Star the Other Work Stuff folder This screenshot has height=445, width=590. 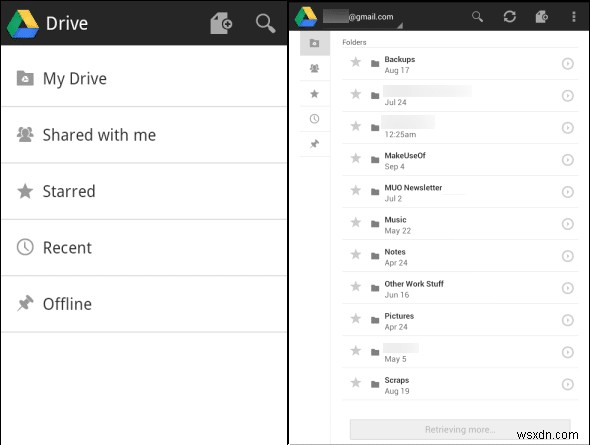tap(356, 287)
